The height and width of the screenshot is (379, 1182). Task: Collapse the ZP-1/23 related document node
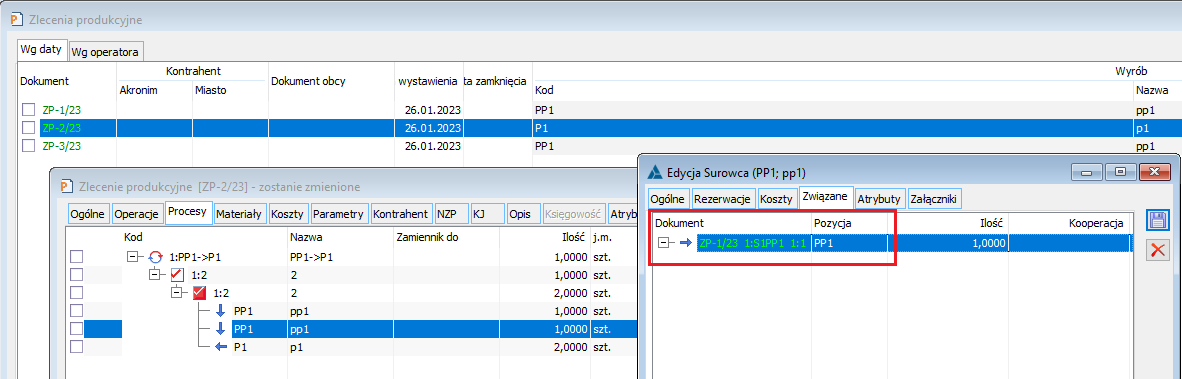tap(663, 243)
